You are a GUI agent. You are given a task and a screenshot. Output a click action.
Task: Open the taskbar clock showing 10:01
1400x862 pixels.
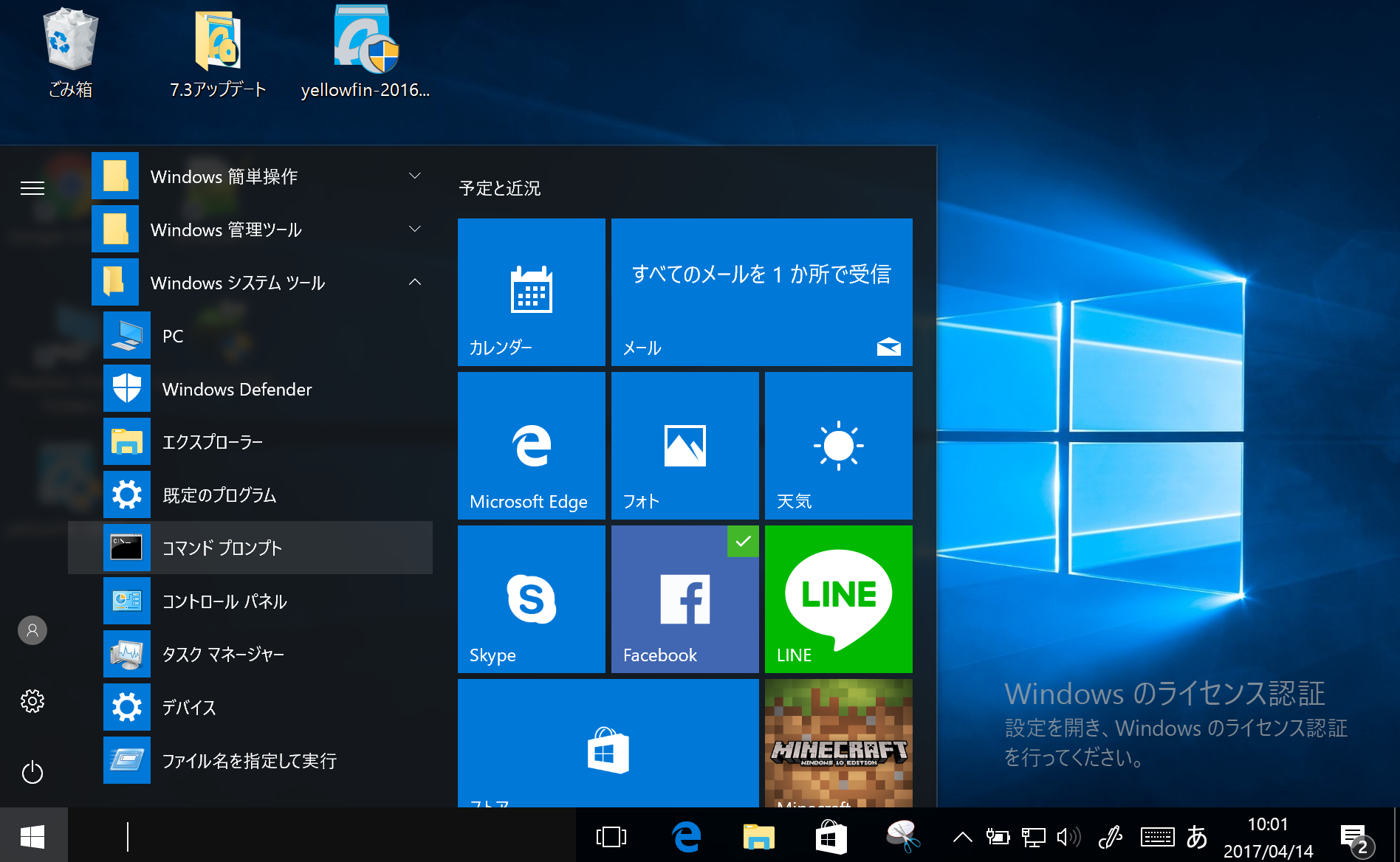click(1268, 837)
